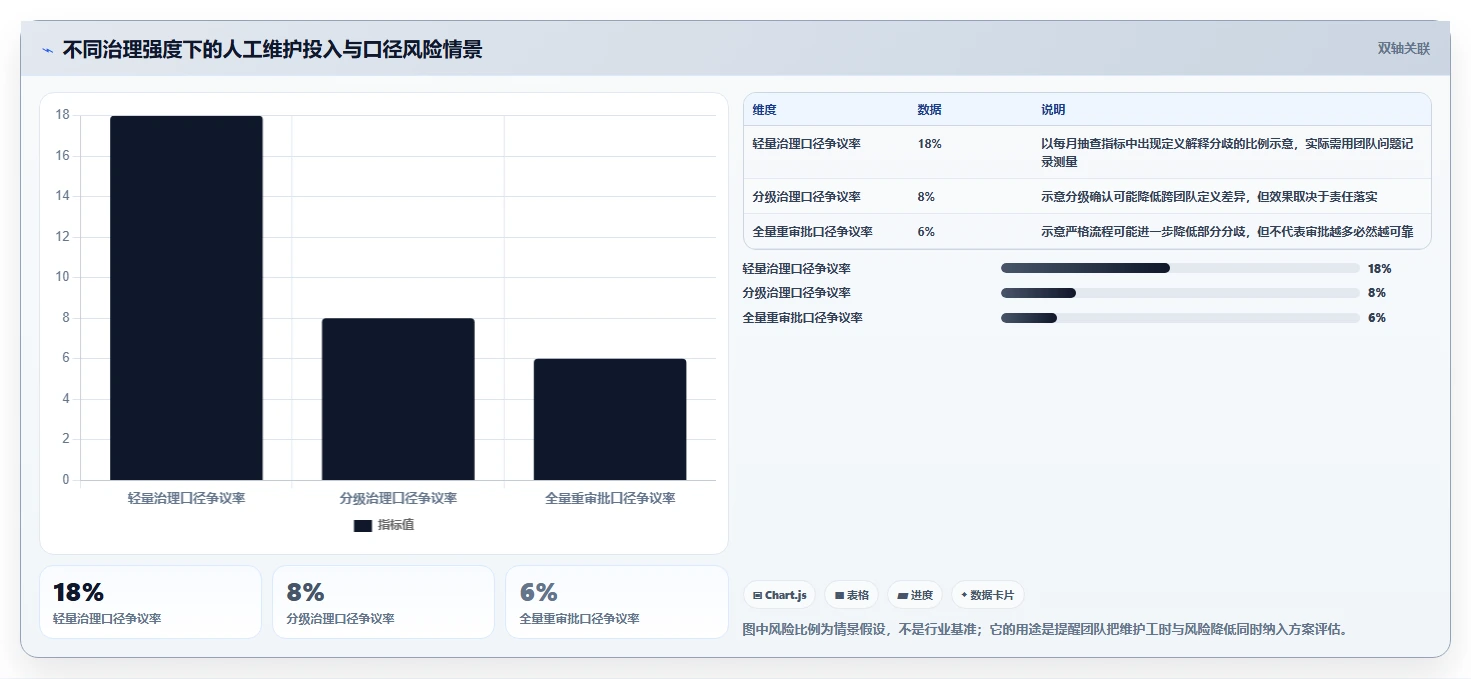The width and height of the screenshot is (1471, 679).
Task: Click the 轻量治理口径争议率 progress row label
Action: tap(797, 269)
